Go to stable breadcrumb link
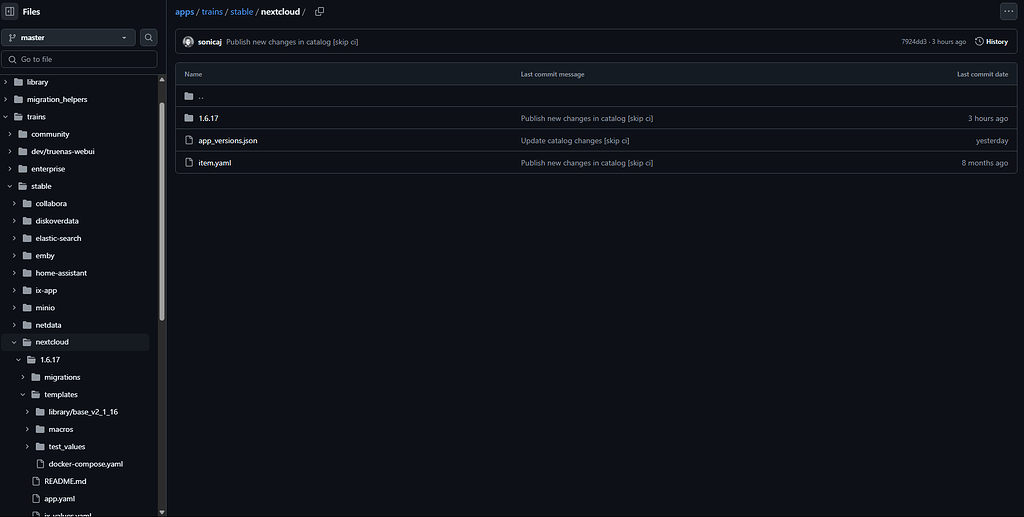 point(242,12)
